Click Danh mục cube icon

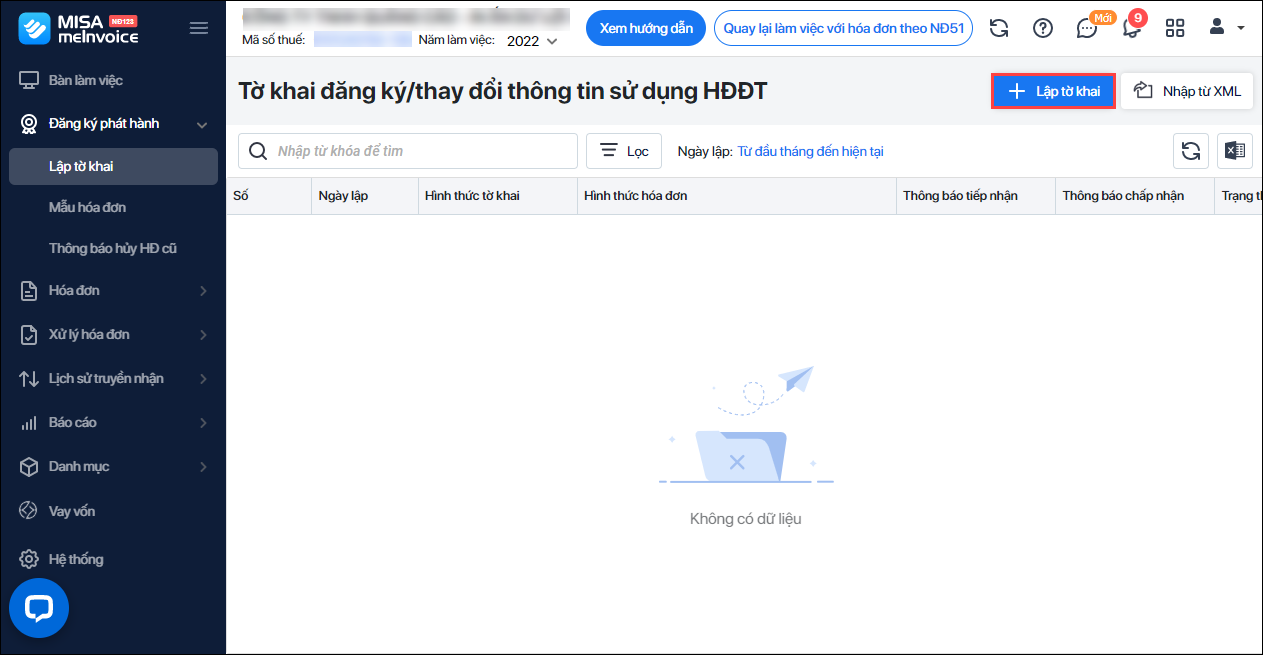(29, 467)
